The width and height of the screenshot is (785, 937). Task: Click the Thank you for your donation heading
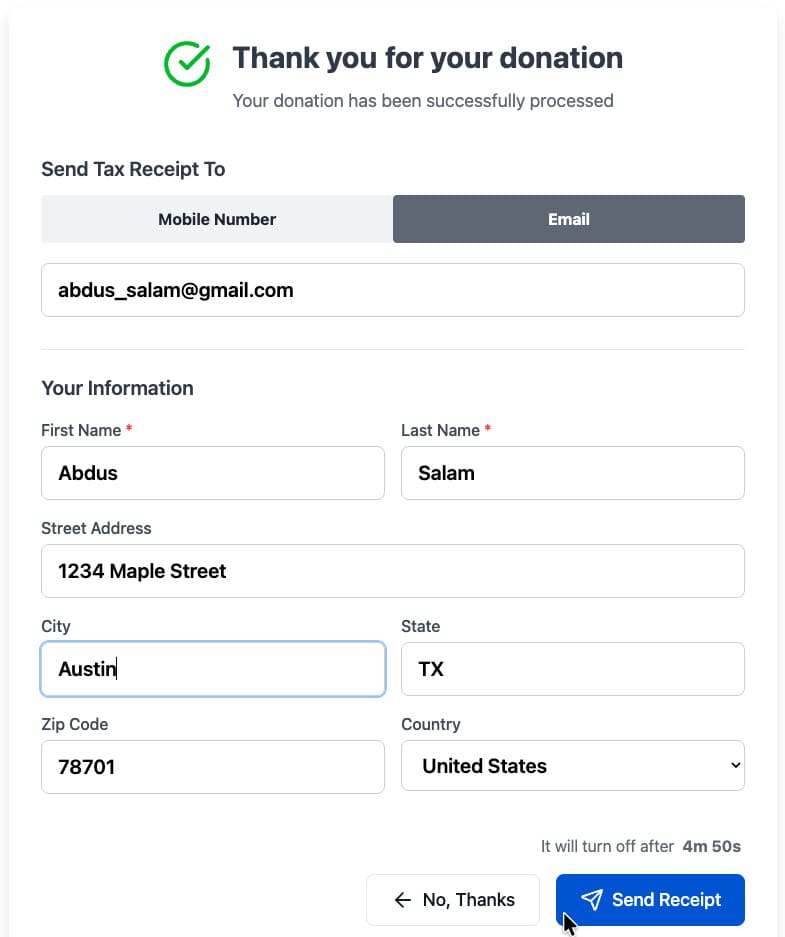click(x=428, y=58)
